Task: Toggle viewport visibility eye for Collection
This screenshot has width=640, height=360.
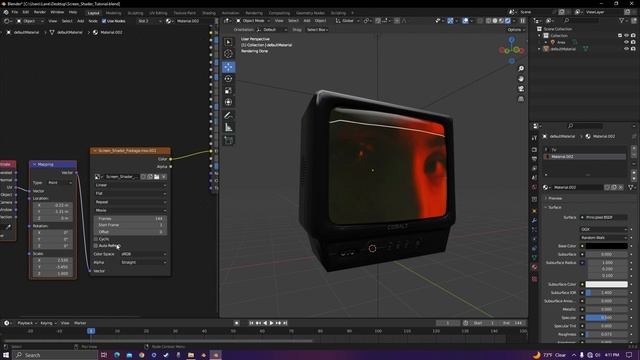Action: pyautogui.click(x=627, y=36)
